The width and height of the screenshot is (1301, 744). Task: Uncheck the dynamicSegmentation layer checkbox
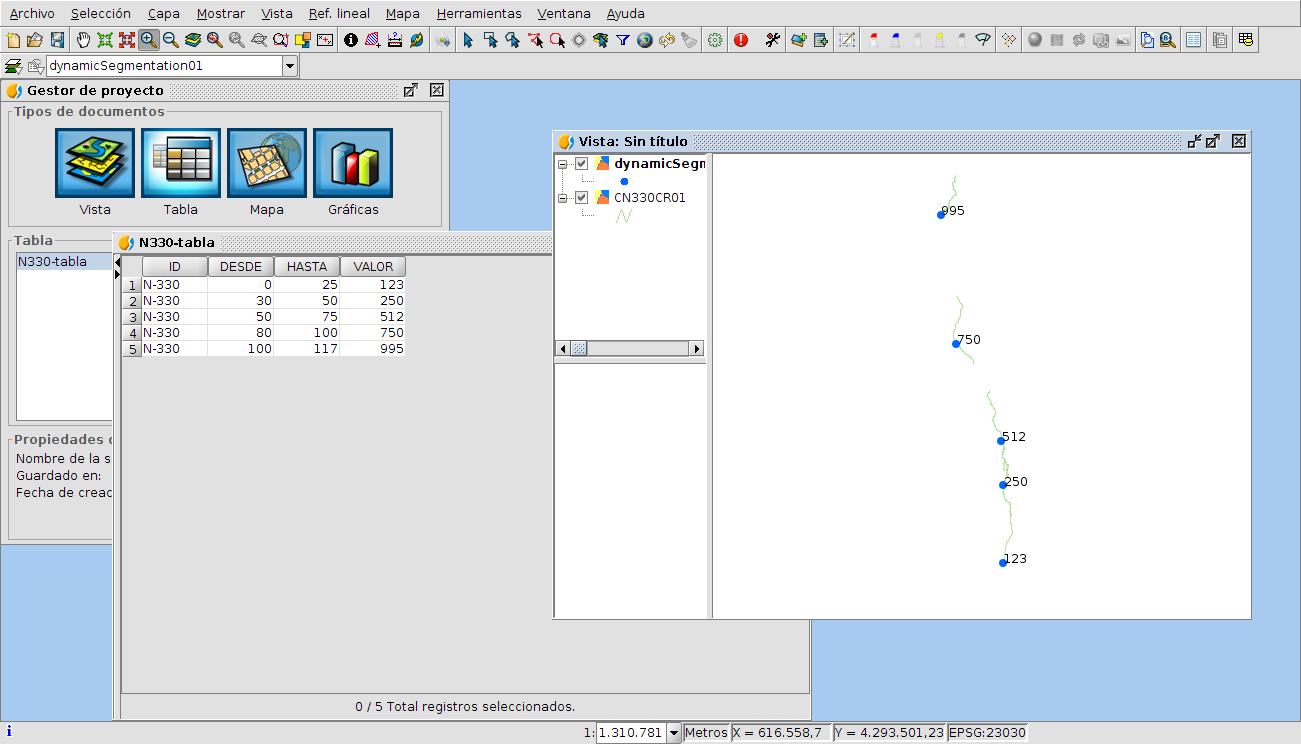[582, 164]
